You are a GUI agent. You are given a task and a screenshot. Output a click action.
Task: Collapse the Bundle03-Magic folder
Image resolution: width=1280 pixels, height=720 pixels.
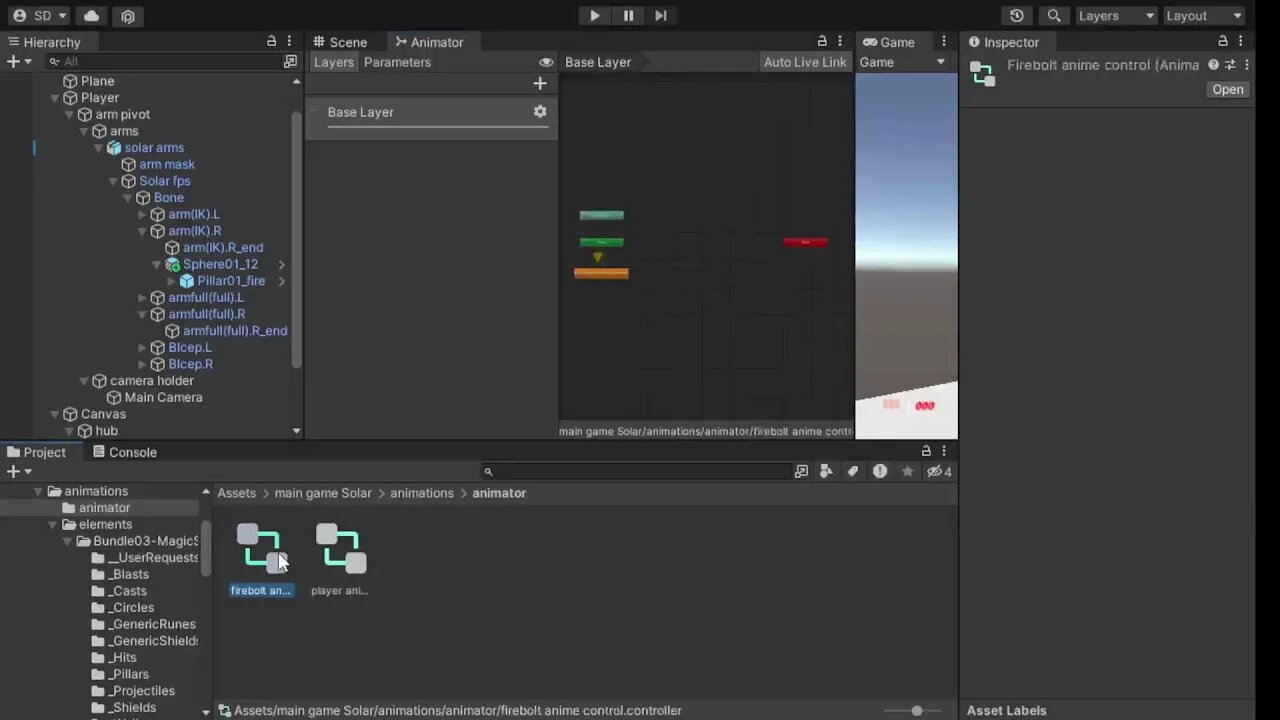pos(68,542)
